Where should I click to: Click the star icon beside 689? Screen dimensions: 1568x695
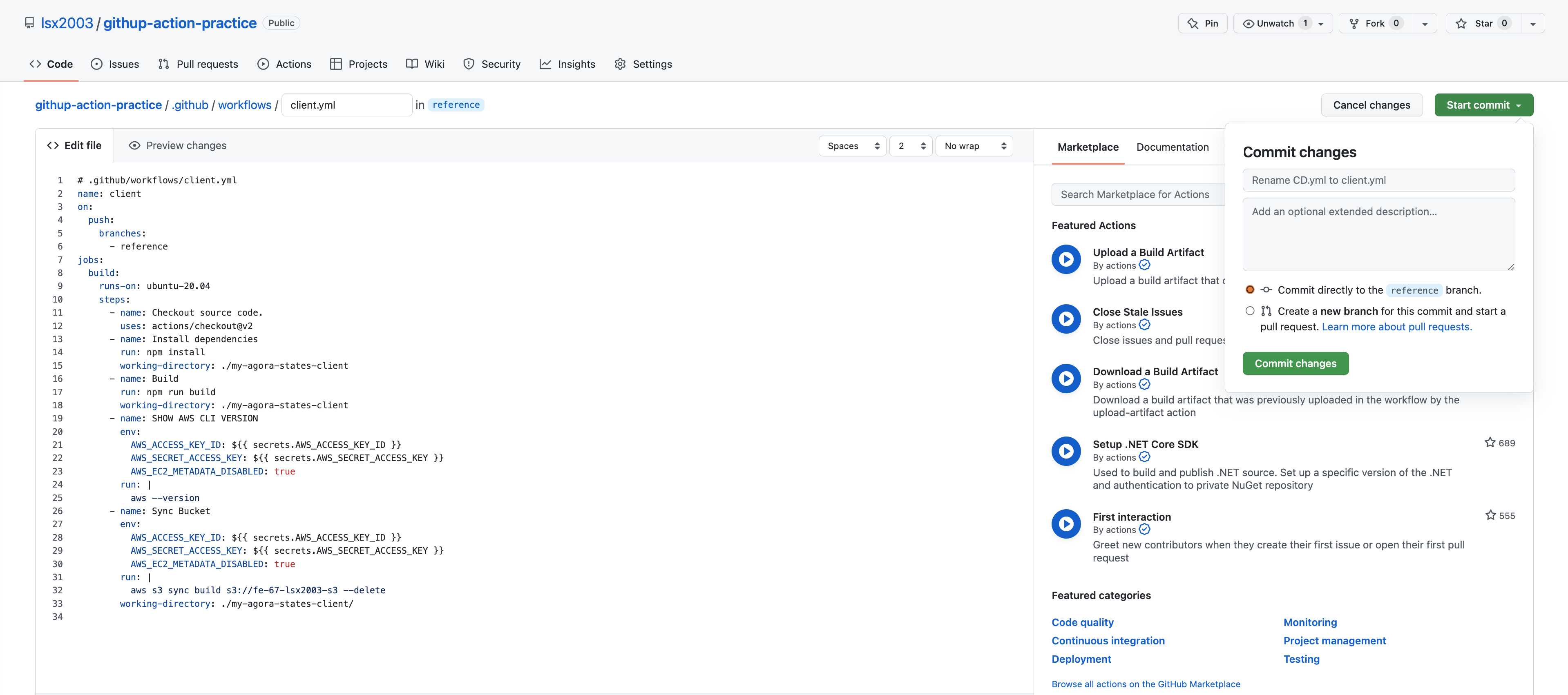tap(1490, 442)
